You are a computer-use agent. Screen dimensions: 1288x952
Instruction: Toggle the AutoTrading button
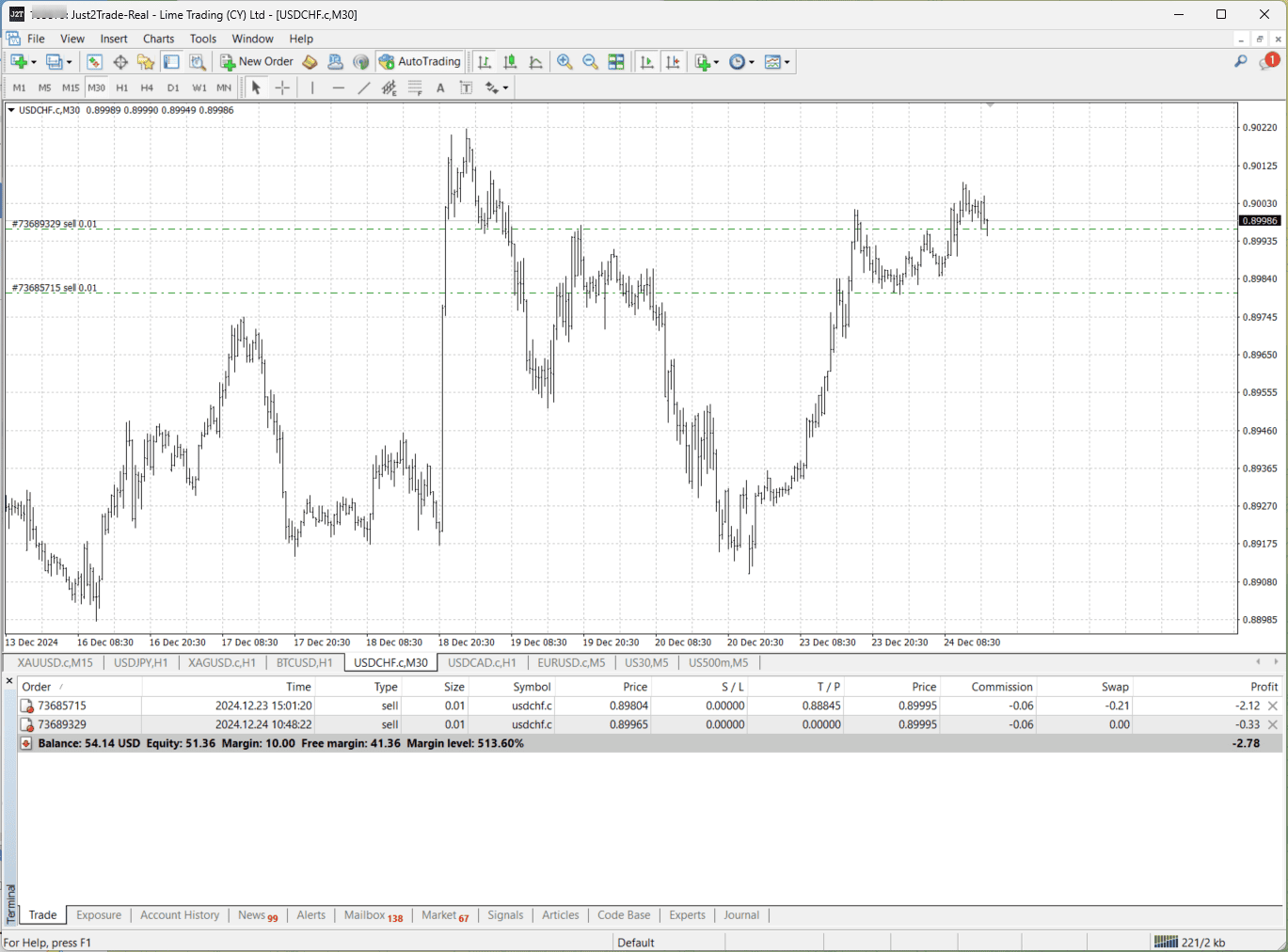click(x=420, y=62)
